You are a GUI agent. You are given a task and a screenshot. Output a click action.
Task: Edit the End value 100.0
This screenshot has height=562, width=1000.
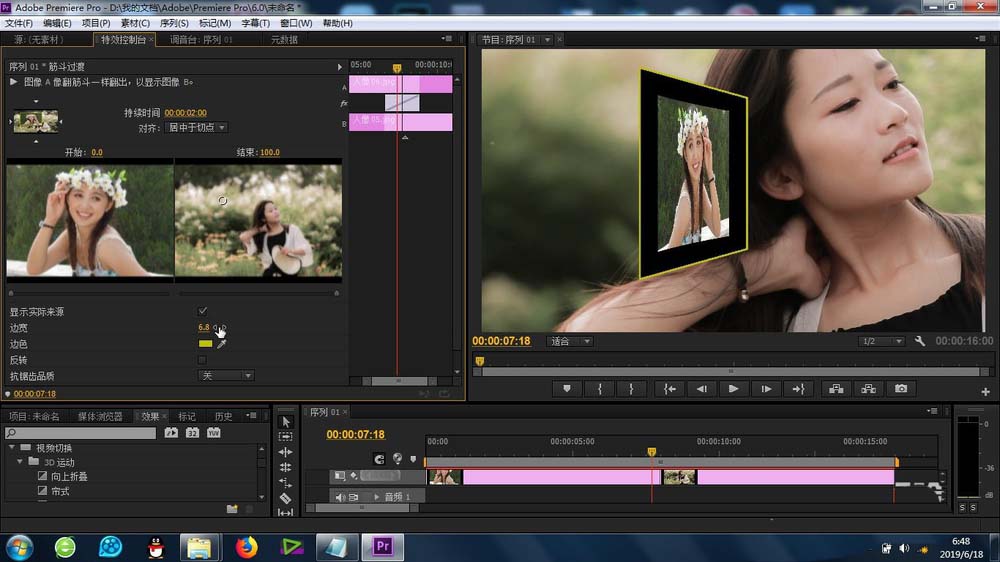pos(270,152)
